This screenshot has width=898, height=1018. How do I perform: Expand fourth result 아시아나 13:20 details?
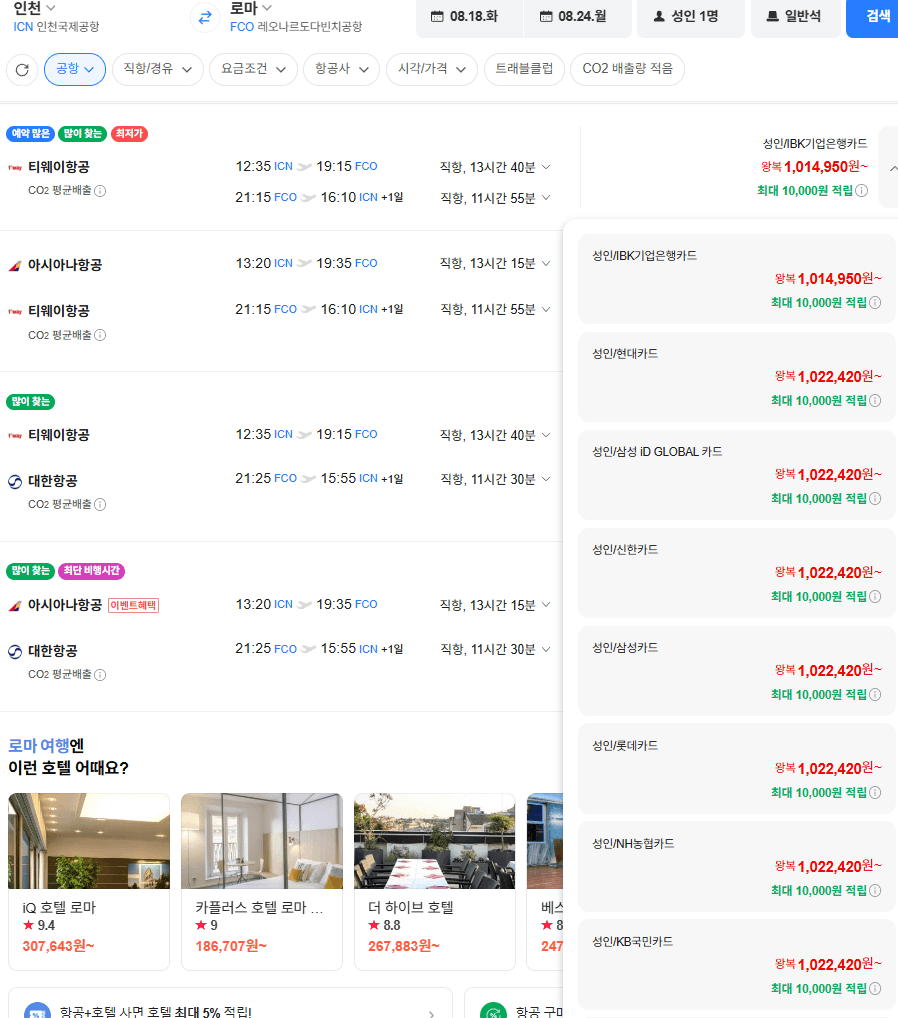(546, 604)
